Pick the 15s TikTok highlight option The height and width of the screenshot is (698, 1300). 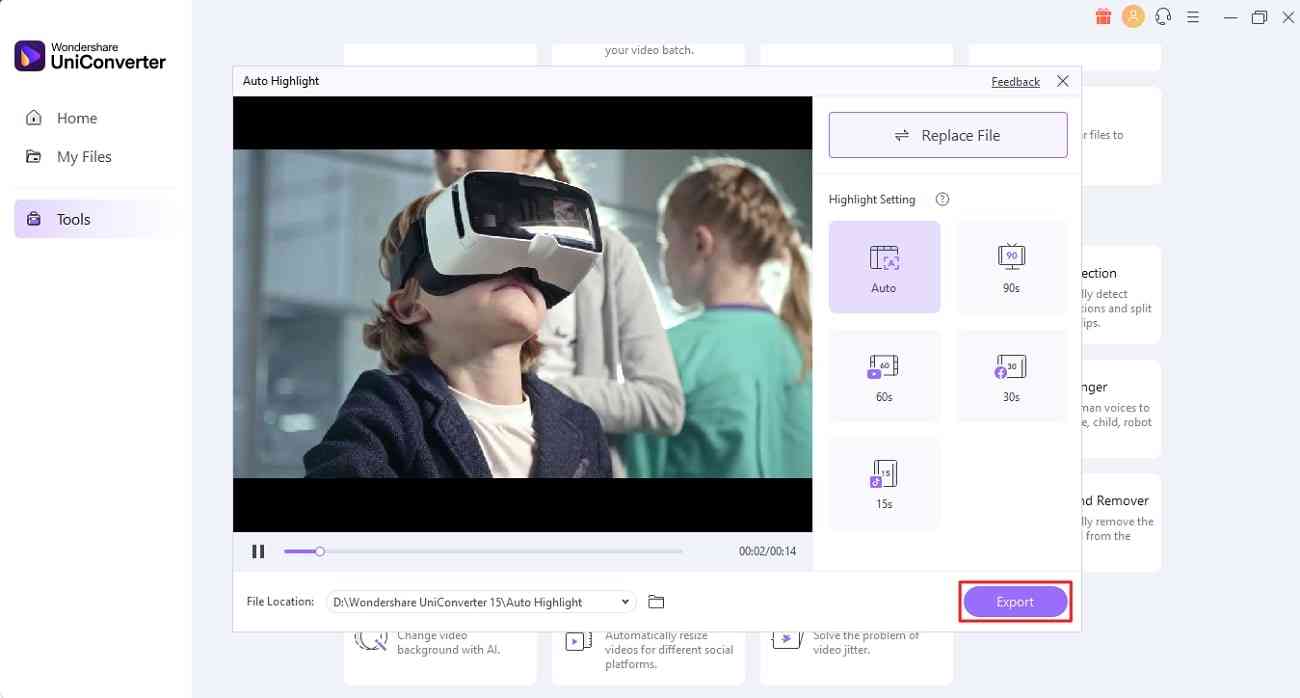click(x=884, y=483)
